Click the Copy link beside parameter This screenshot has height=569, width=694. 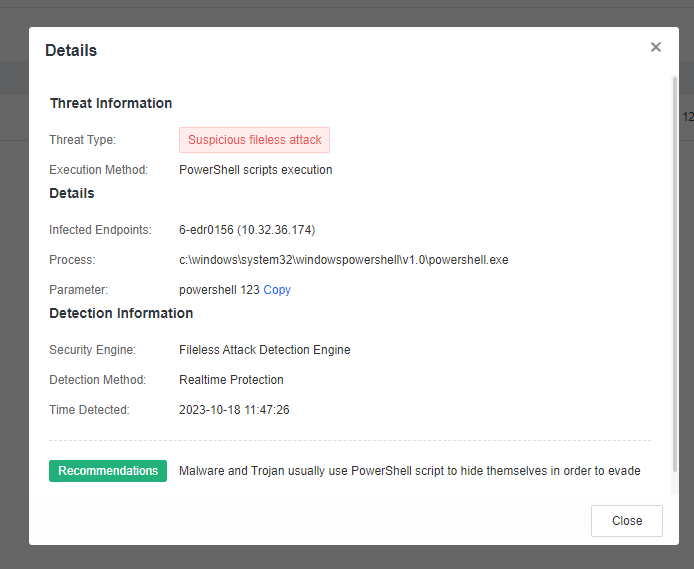tap(277, 290)
